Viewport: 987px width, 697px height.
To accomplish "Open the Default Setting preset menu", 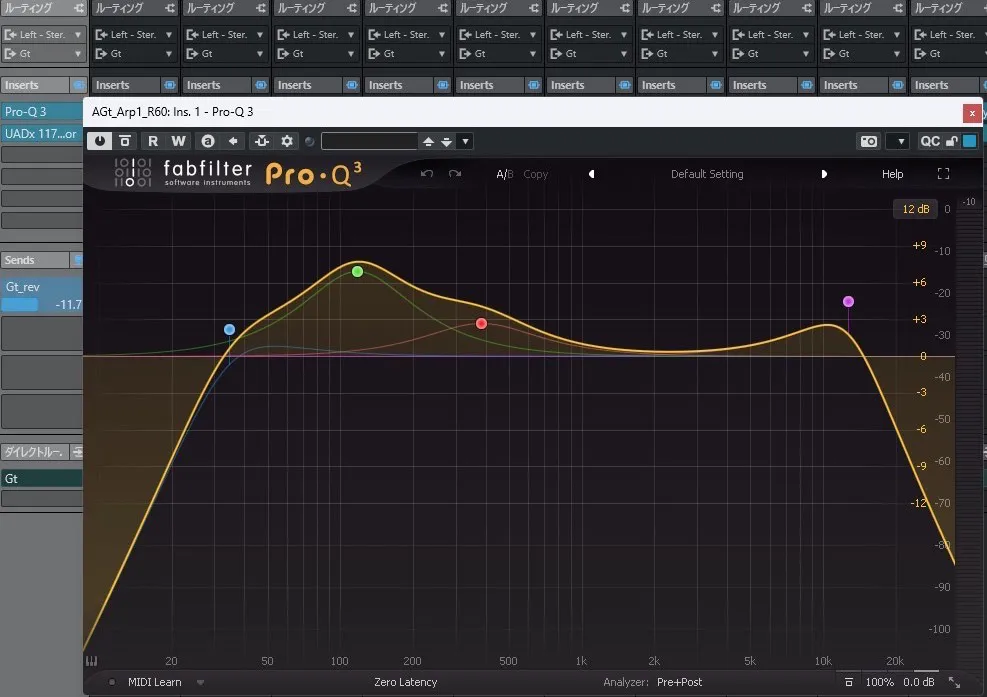I will (707, 174).
